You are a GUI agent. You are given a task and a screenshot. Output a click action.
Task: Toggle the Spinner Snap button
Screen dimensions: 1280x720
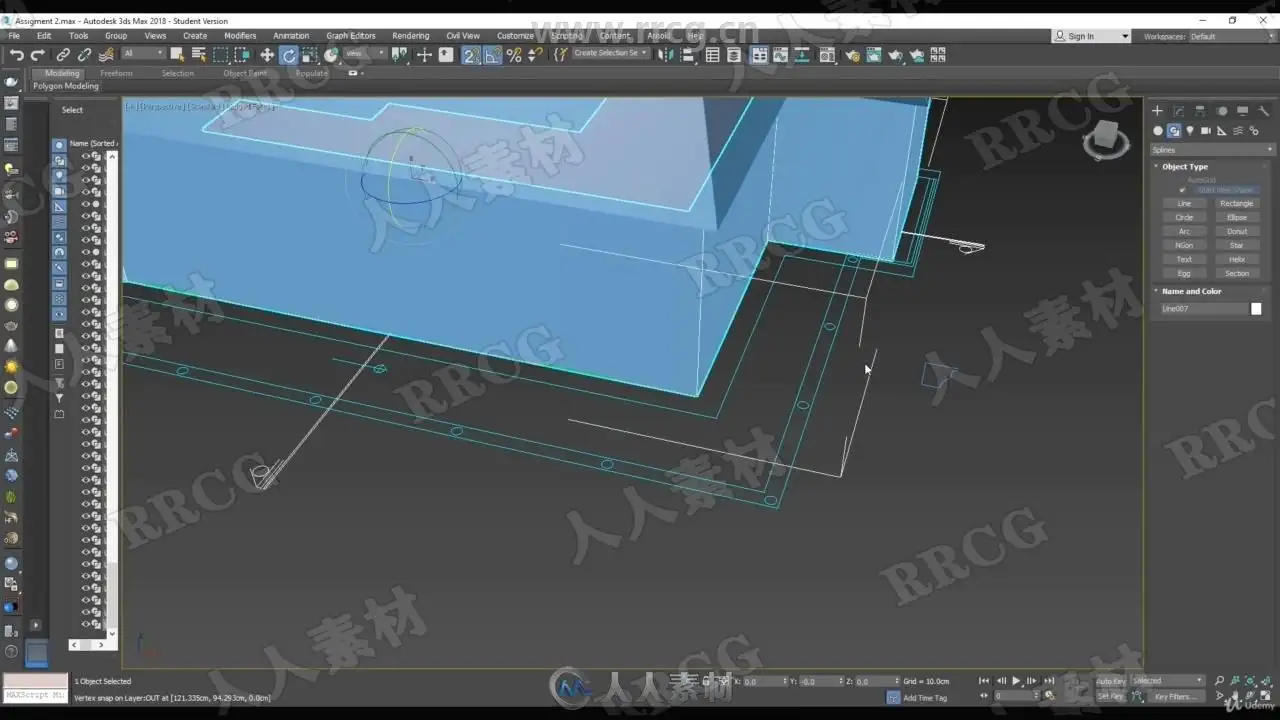pos(536,55)
